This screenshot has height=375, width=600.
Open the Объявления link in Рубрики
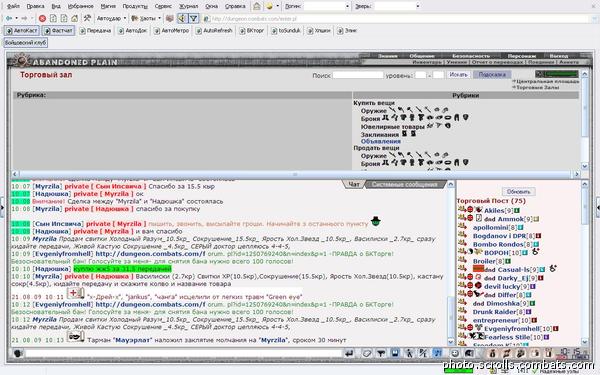(x=381, y=141)
